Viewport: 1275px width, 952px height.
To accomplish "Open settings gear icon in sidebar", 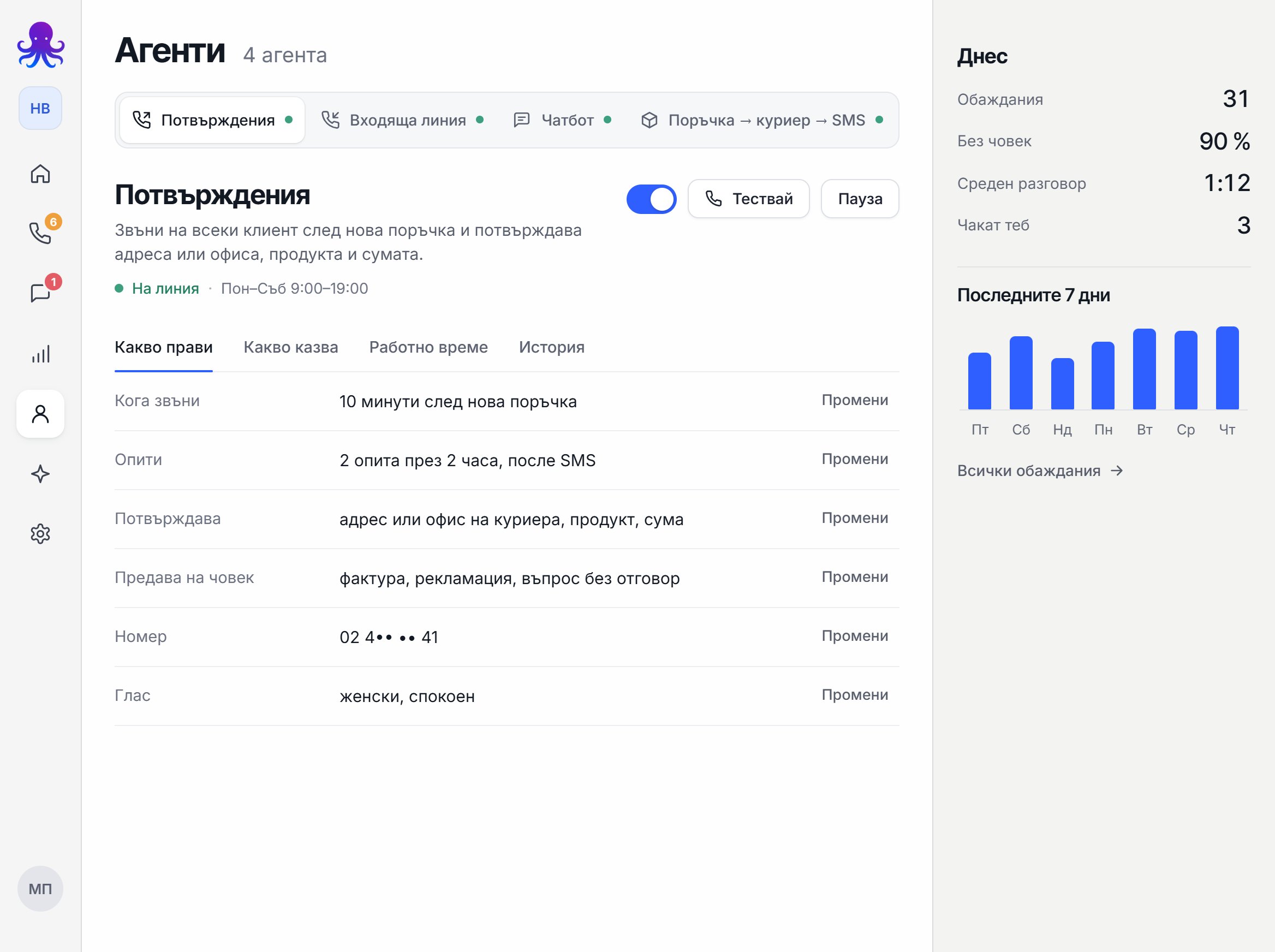I will click(x=40, y=534).
